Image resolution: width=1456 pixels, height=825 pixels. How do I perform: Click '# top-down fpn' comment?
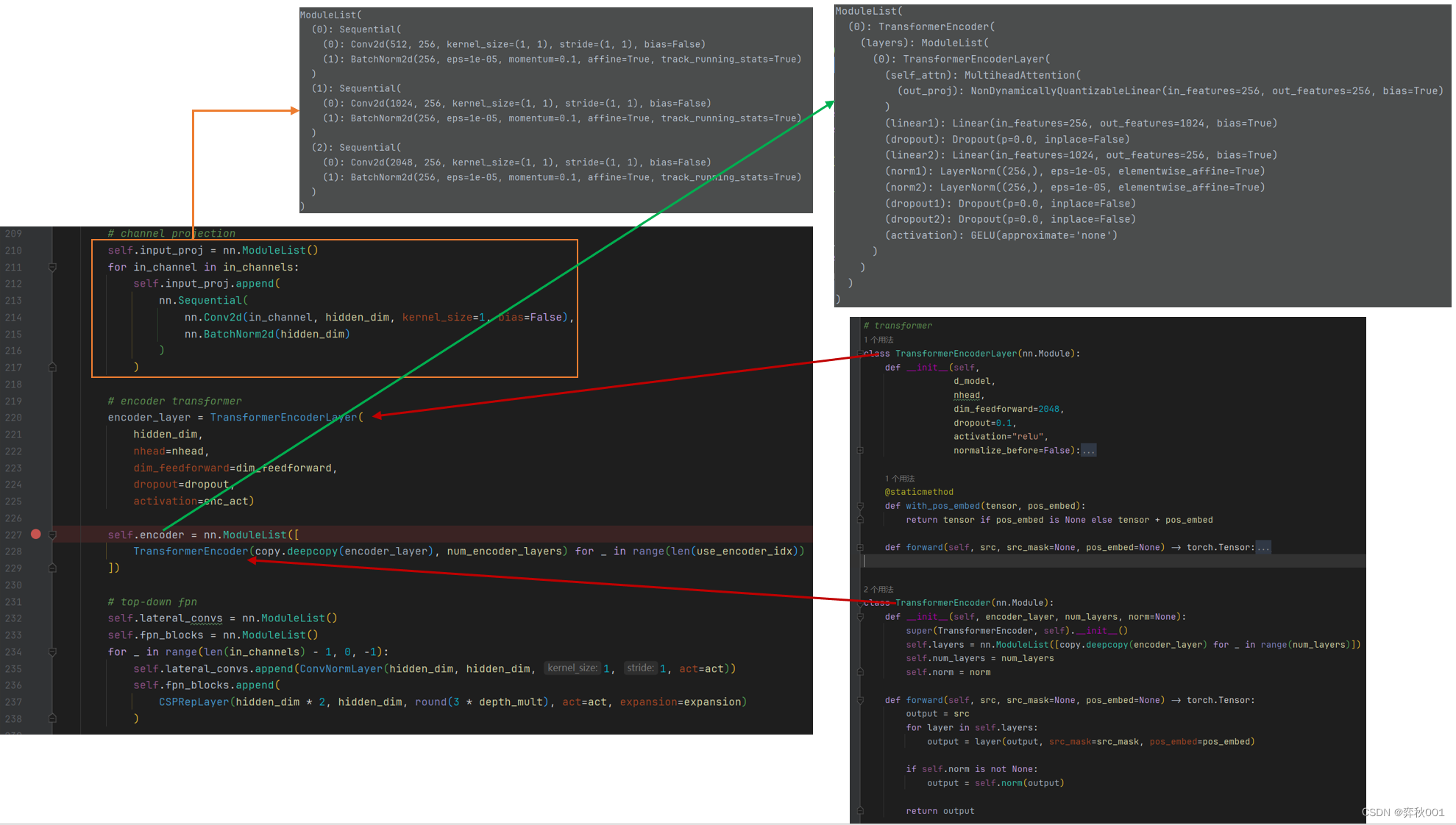coord(152,601)
